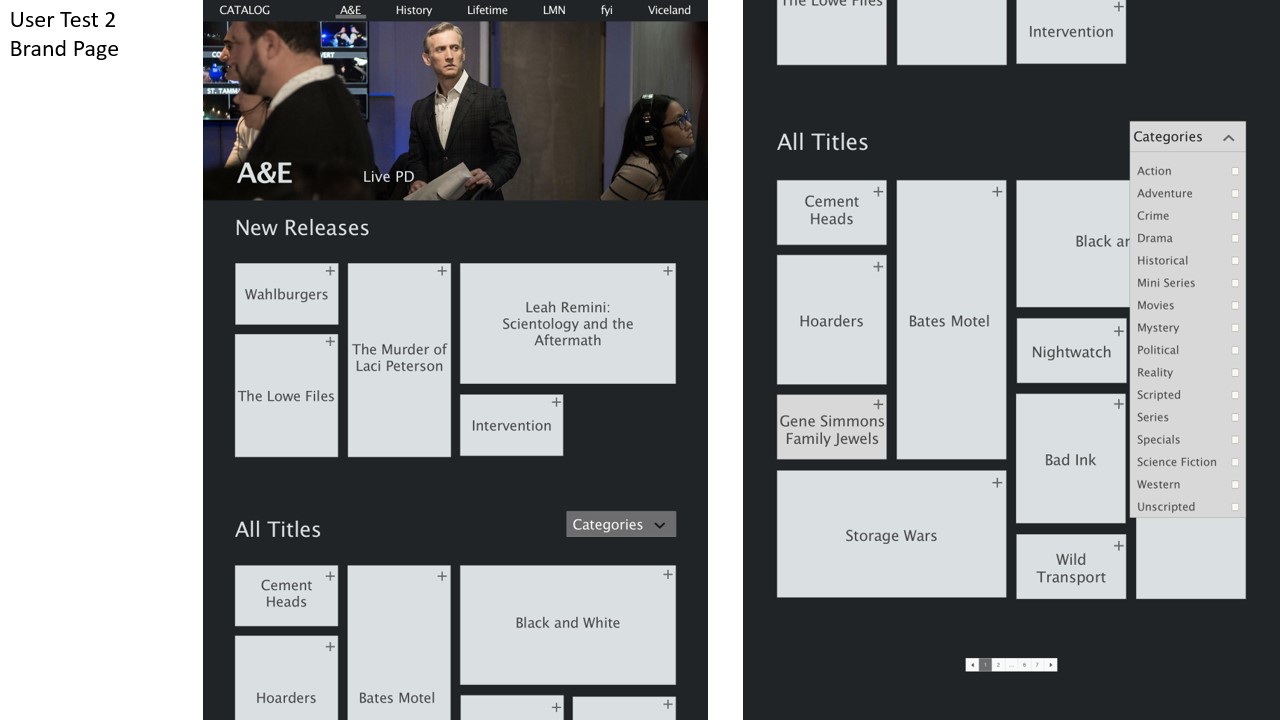Jump to page 2 in pagination
The image size is (1280, 720).
coord(998,665)
